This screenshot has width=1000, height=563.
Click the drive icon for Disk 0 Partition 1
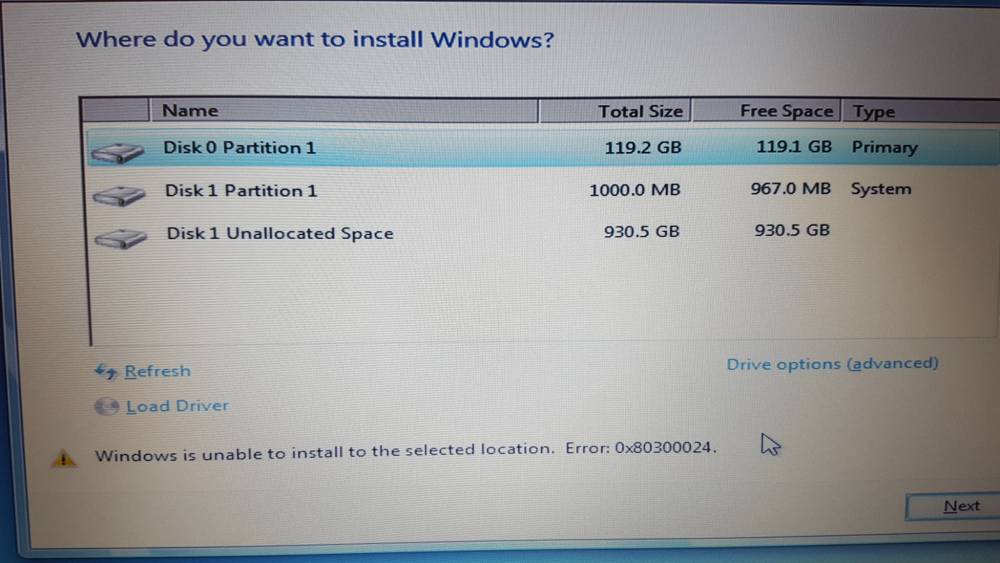coord(117,153)
